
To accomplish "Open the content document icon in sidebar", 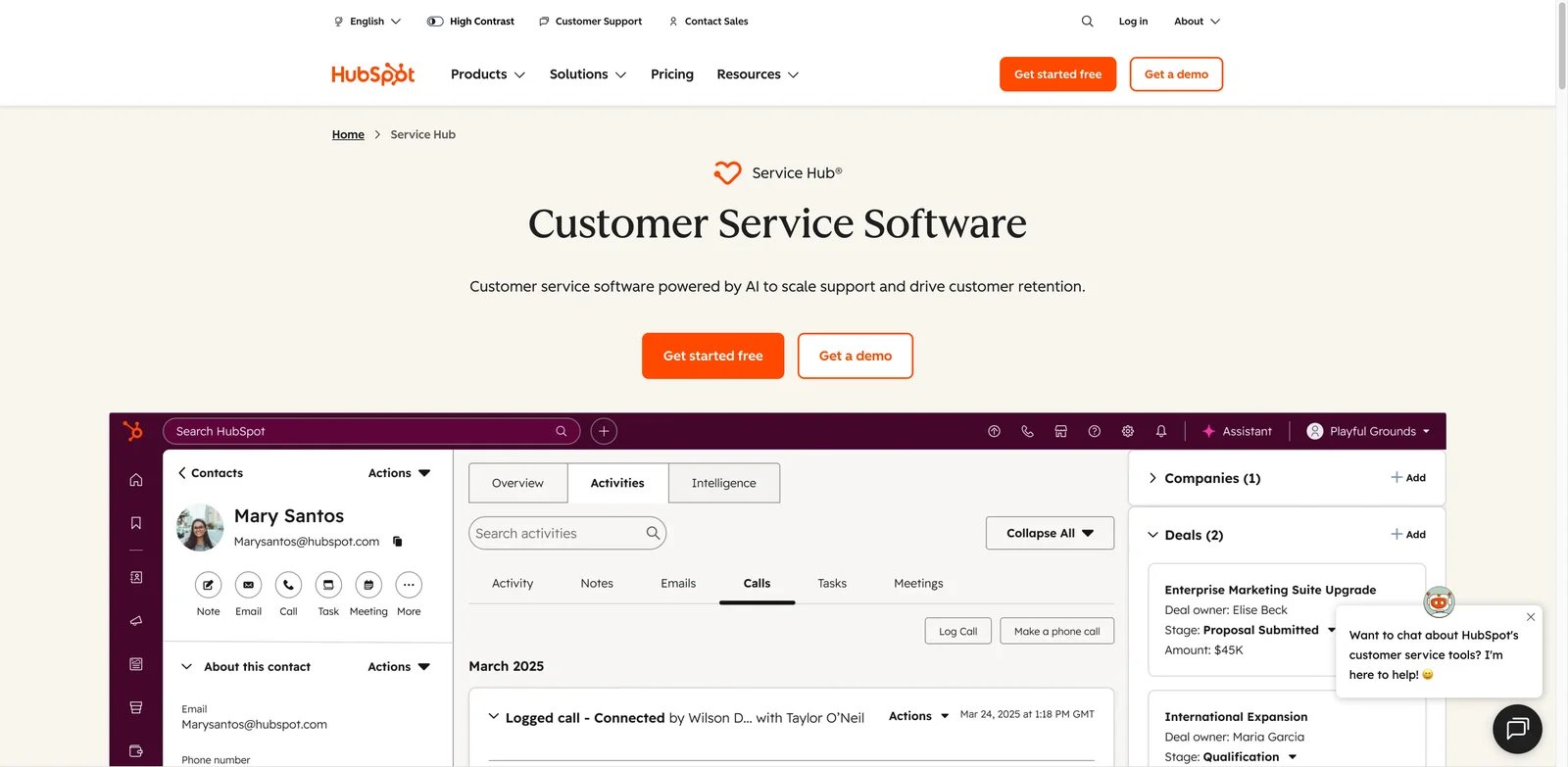I will click(x=136, y=664).
